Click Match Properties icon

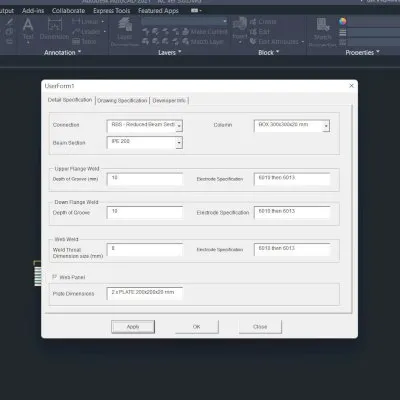click(x=323, y=25)
